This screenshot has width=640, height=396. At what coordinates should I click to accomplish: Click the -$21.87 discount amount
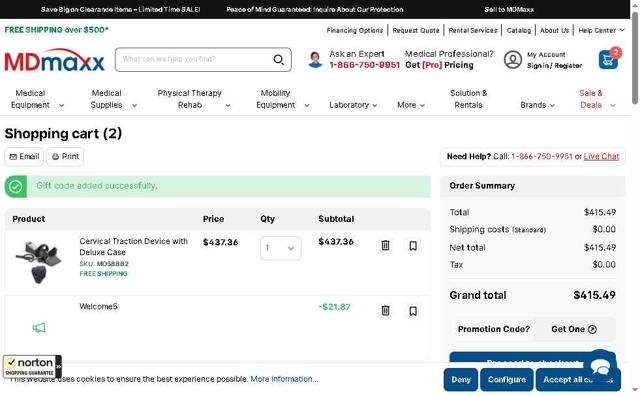[334, 307]
